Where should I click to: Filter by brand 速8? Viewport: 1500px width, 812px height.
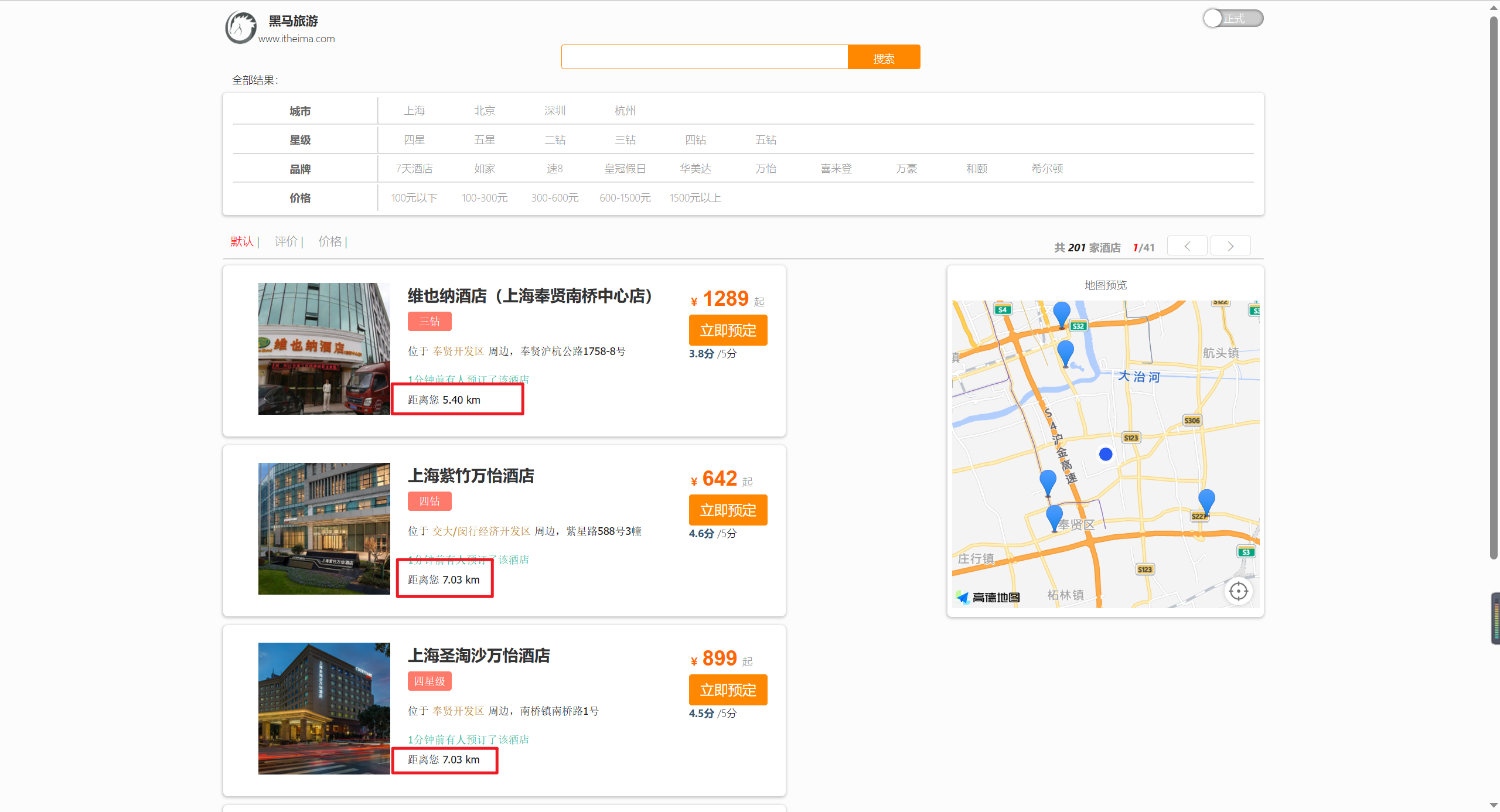(555, 168)
